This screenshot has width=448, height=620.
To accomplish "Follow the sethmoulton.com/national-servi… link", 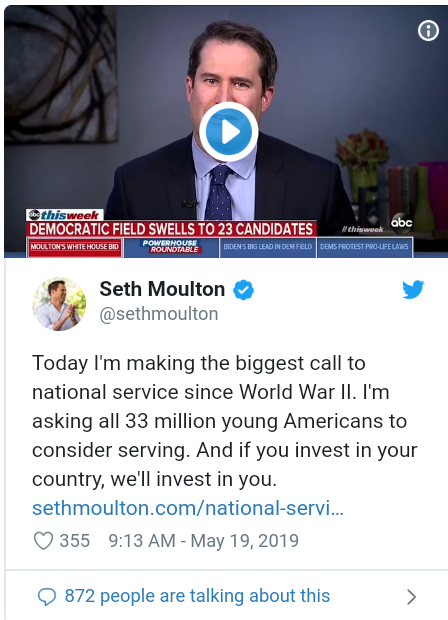I will (188, 508).
